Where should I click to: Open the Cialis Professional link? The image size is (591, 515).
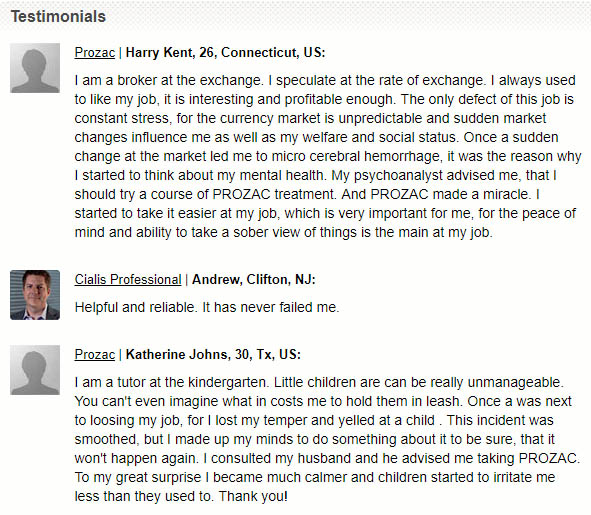point(128,279)
